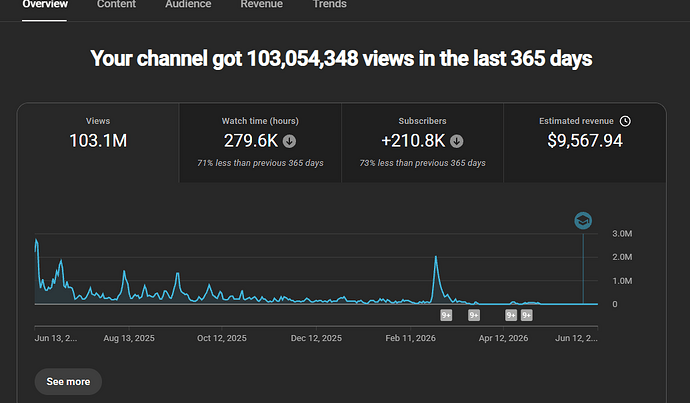This screenshot has height=403, width=690.
Task: Select the Overview tab
Action: coord(45,4)
